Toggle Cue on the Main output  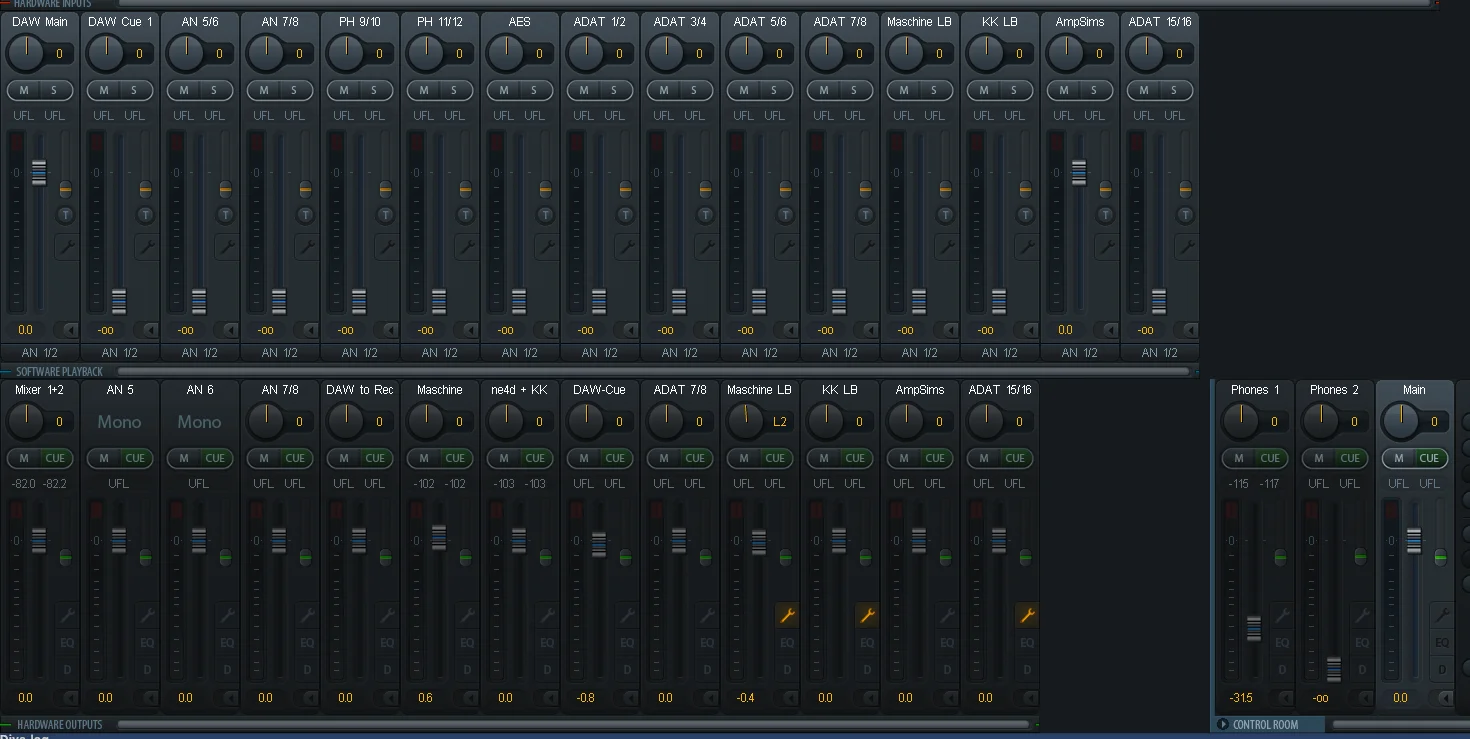[x=1429, y=459]
